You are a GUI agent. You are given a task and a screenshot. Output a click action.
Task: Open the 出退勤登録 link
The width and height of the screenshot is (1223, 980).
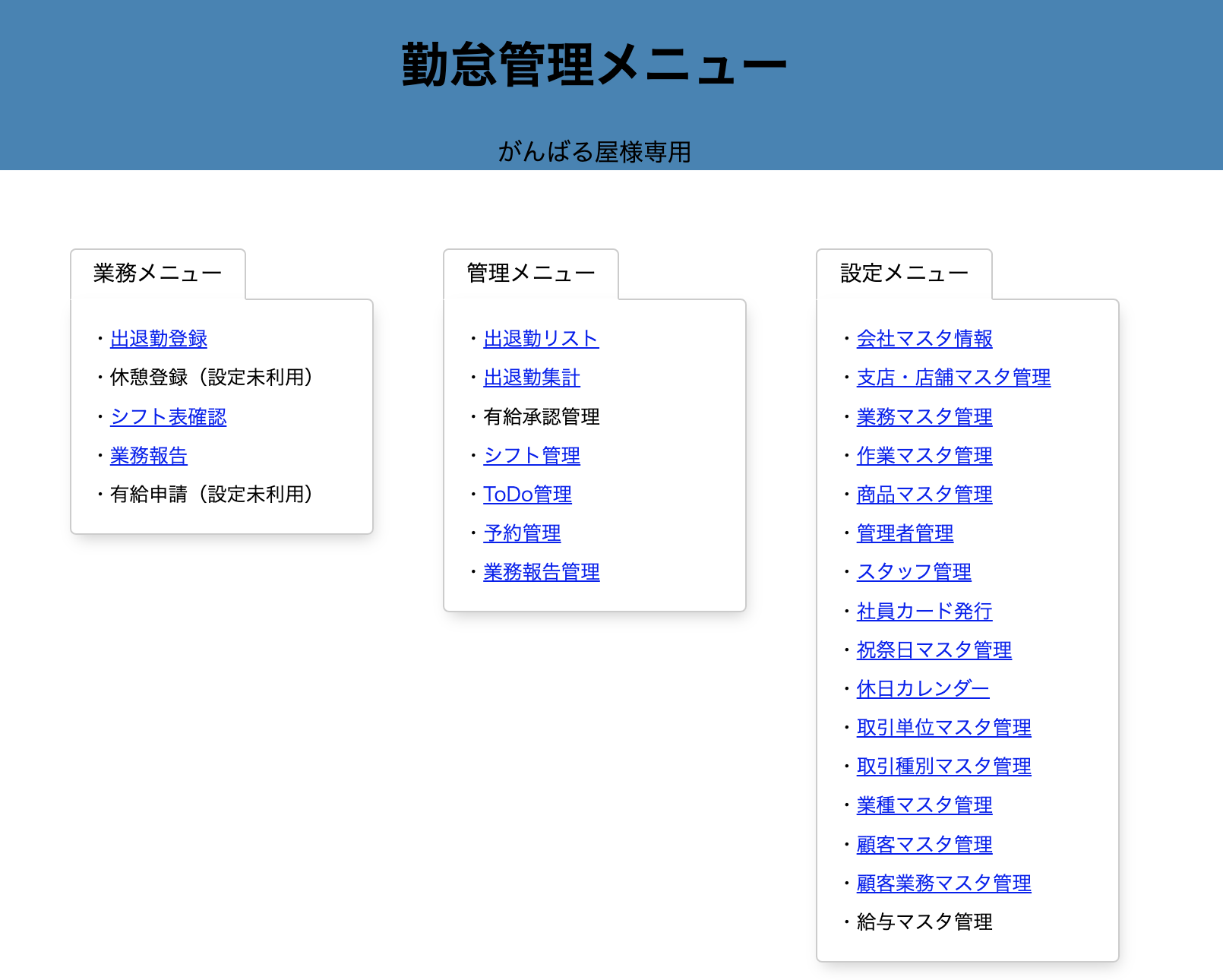pyautogui.click(x=158, y=339)
